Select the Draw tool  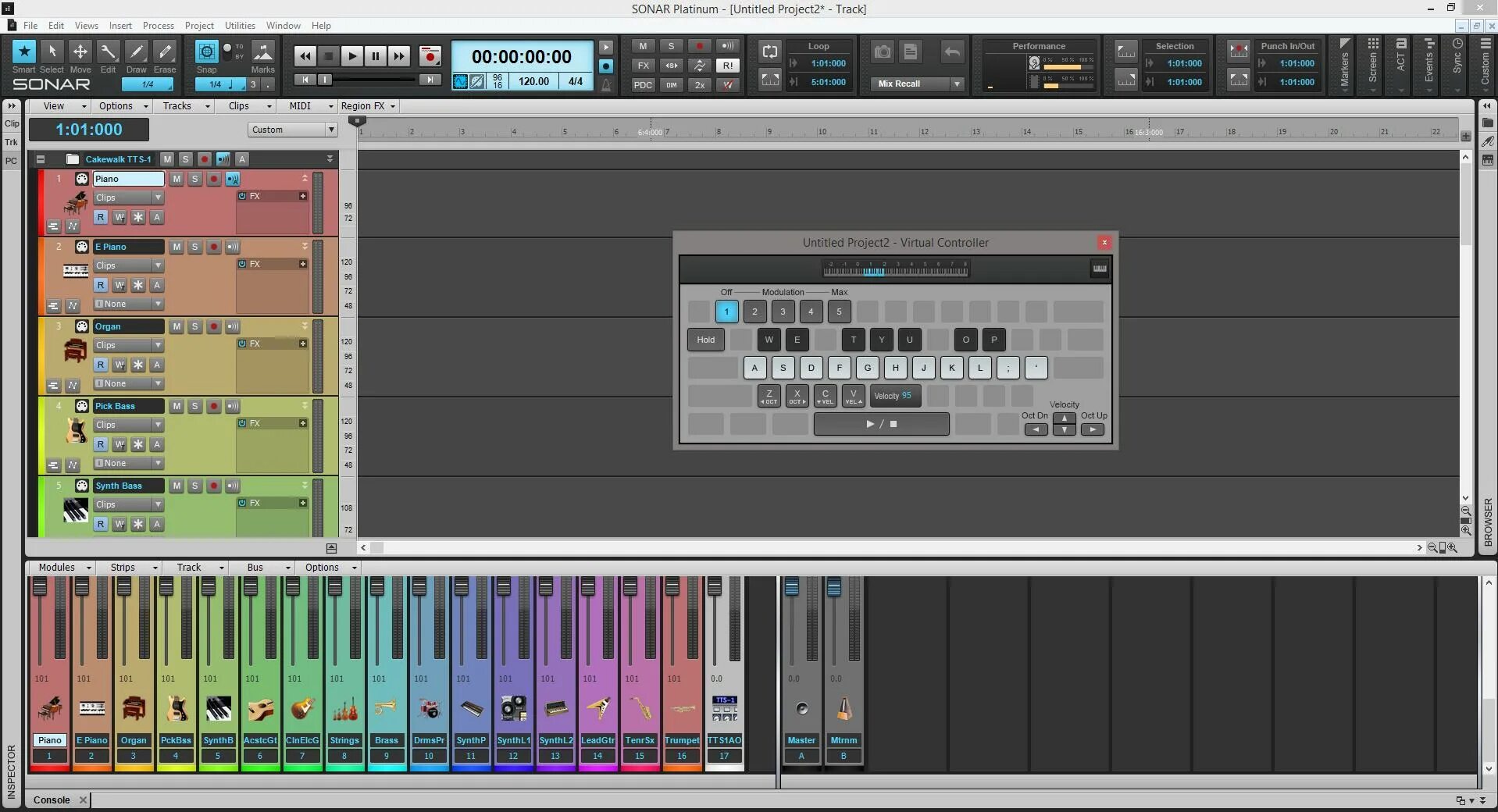tap(137, 52)
